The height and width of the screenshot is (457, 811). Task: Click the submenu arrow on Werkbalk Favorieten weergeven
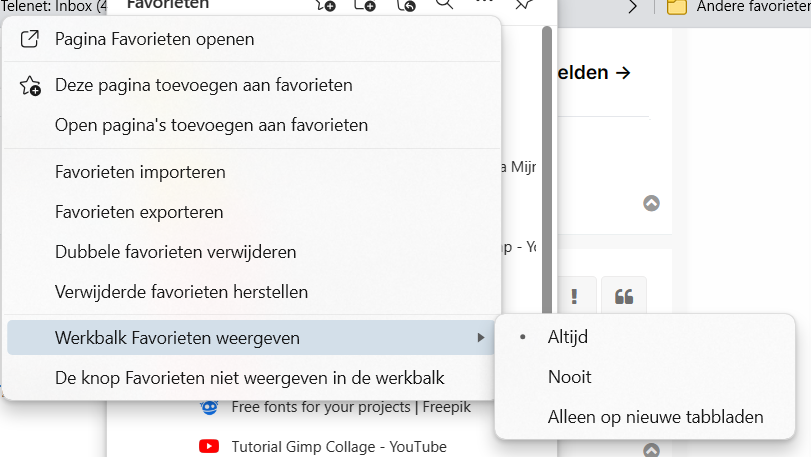480,338
